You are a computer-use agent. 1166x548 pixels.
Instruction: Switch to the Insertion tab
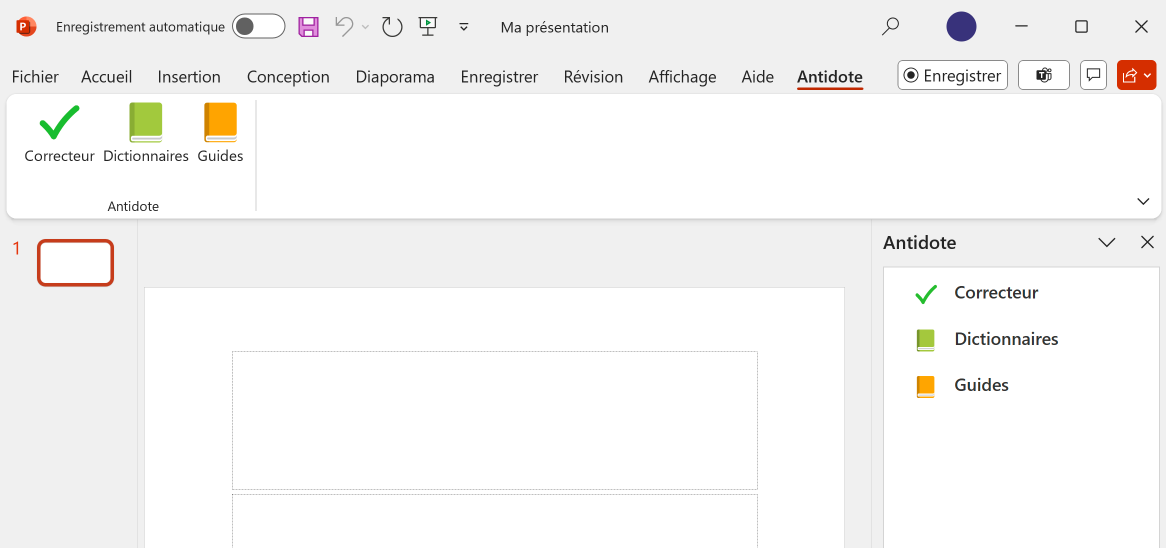189,77
